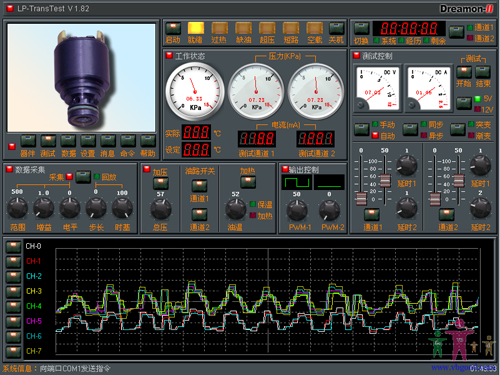The width and height of the screenshot is (500, 375).
Task: Click the 缺油 low-oil indicator lamp
Action: (243, 28)
